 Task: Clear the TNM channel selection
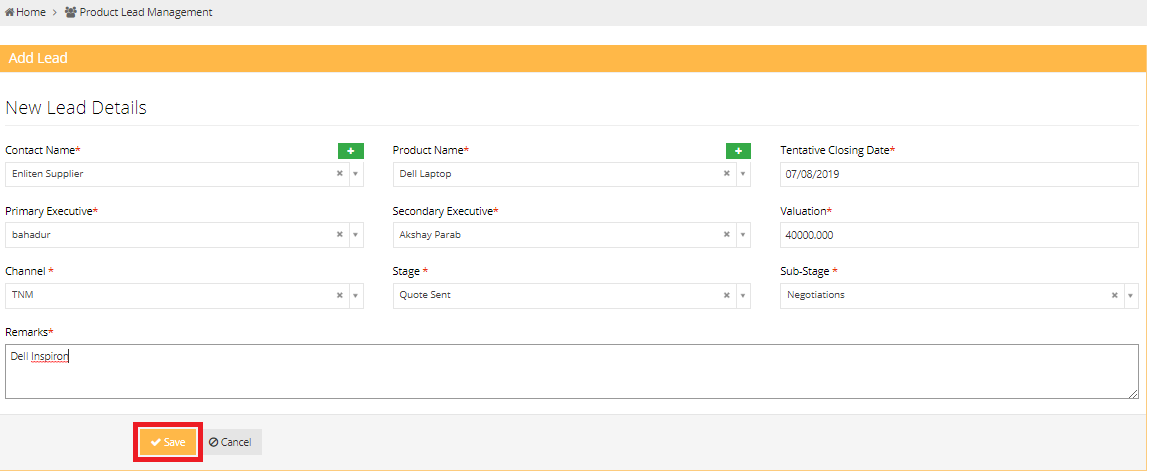coord(339,296)
